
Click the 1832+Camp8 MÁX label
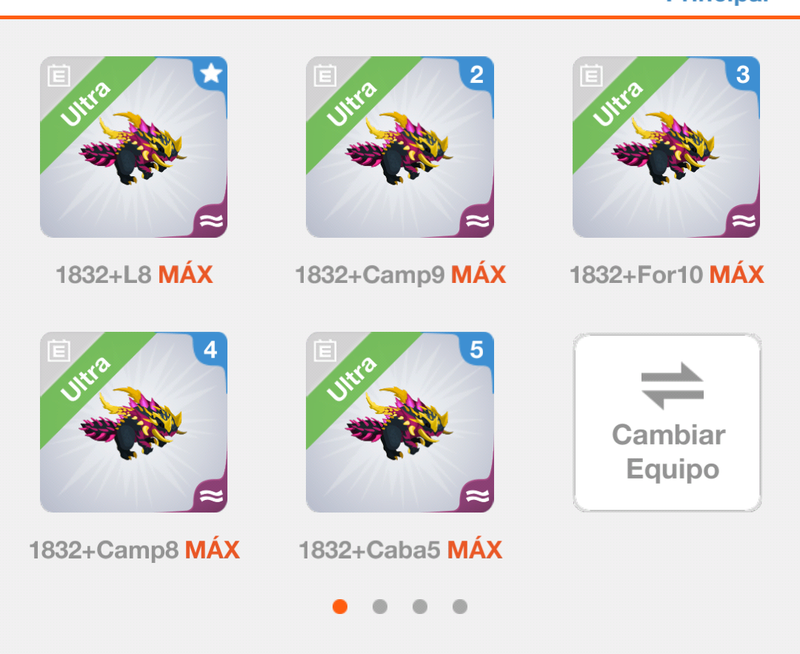point(134,550)
